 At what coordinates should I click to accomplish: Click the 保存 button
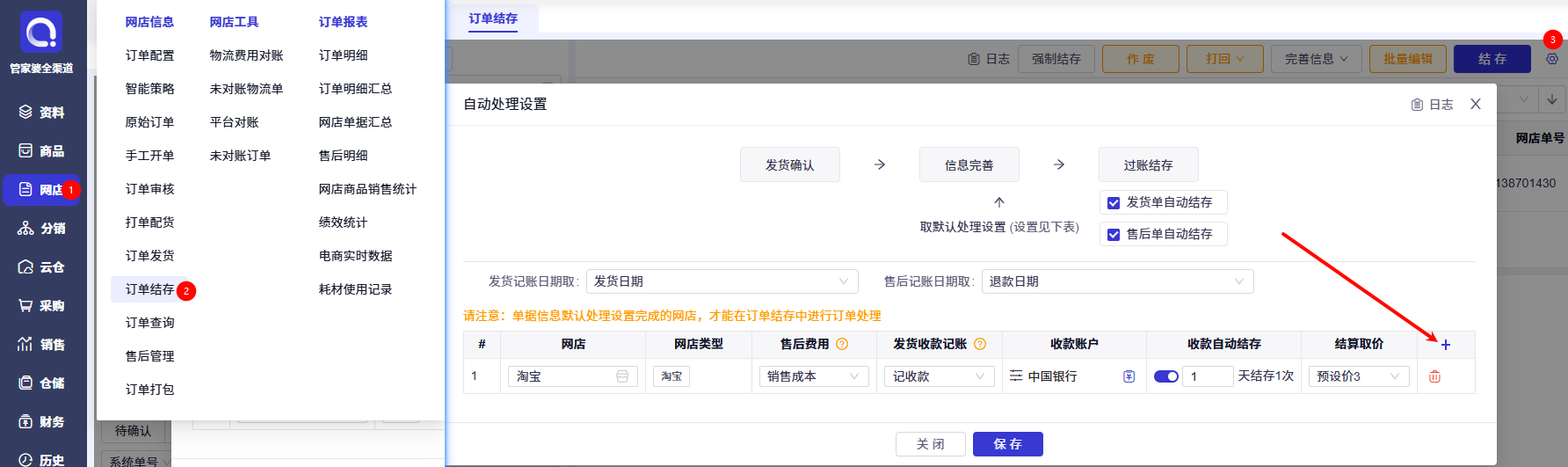[1008, 444]
